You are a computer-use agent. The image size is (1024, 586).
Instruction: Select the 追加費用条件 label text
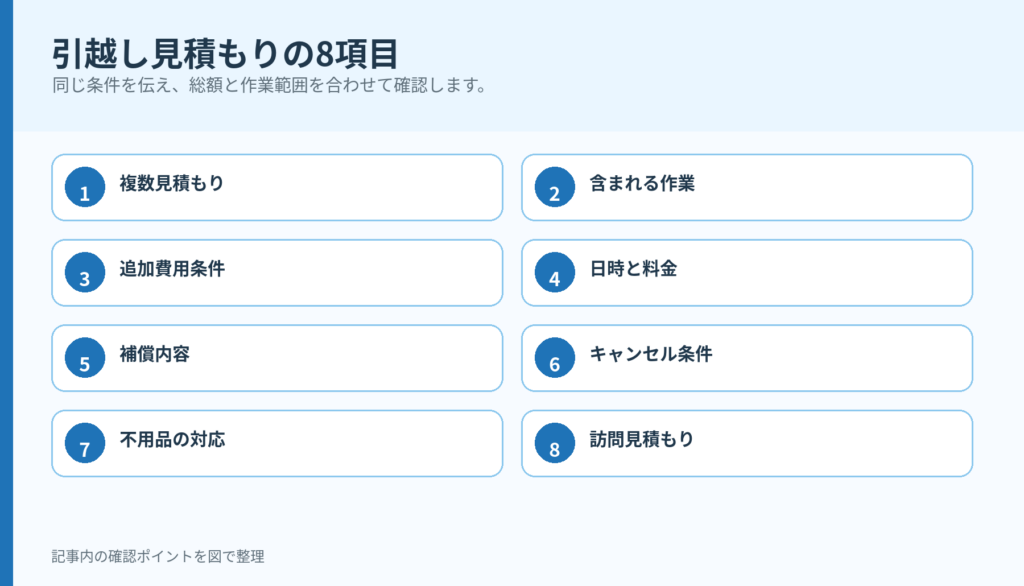pos(172,269)
